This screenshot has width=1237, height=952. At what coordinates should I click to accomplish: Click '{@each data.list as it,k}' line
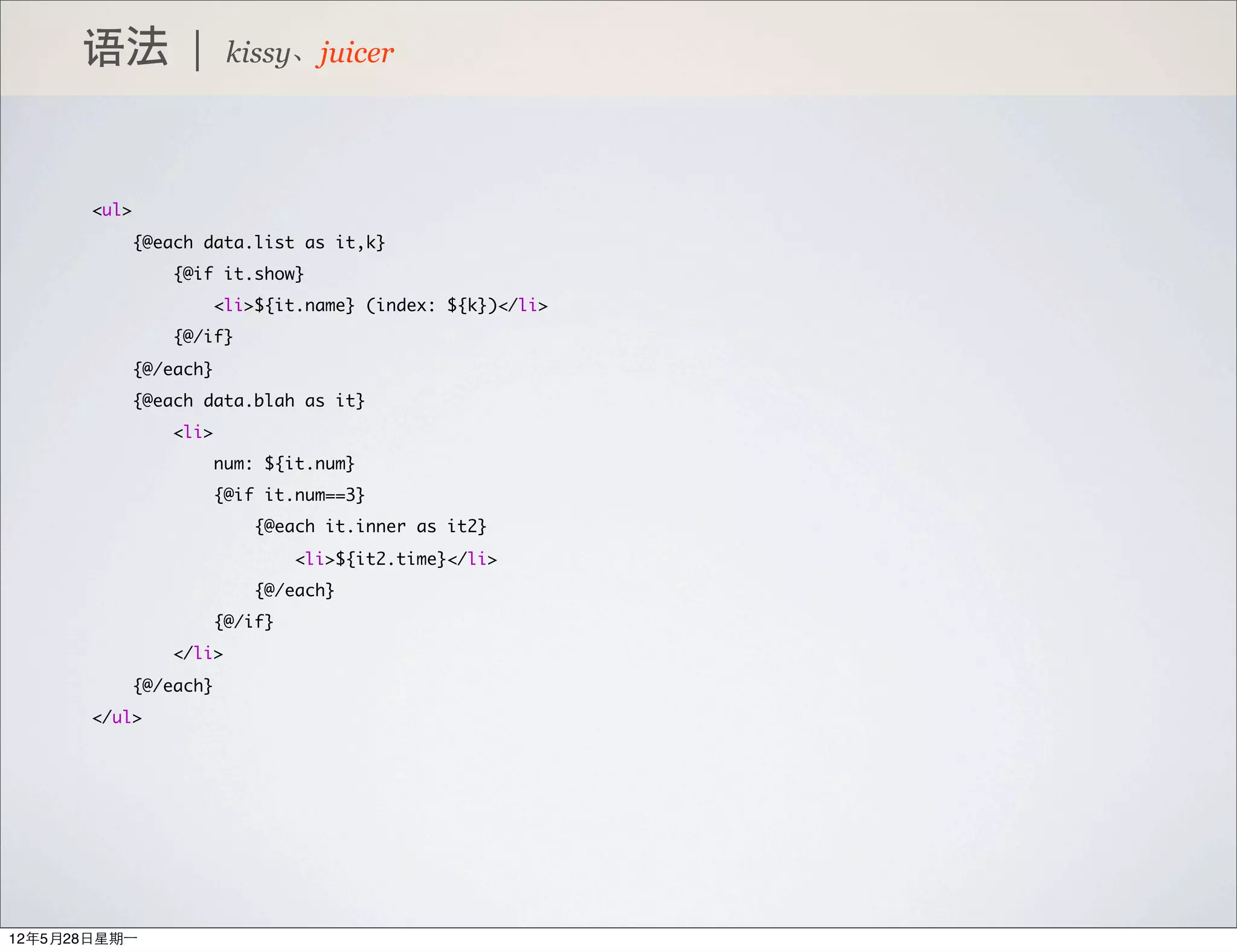coord(259,242)
